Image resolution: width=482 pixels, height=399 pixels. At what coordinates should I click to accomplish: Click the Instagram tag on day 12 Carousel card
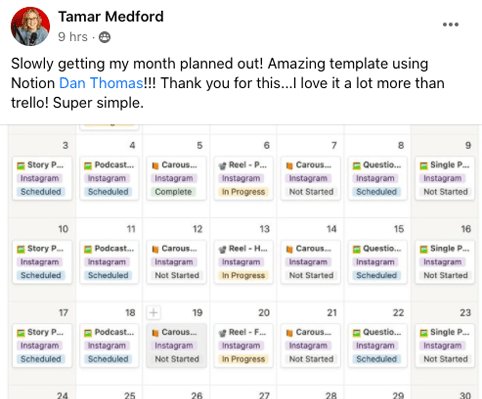174,262
